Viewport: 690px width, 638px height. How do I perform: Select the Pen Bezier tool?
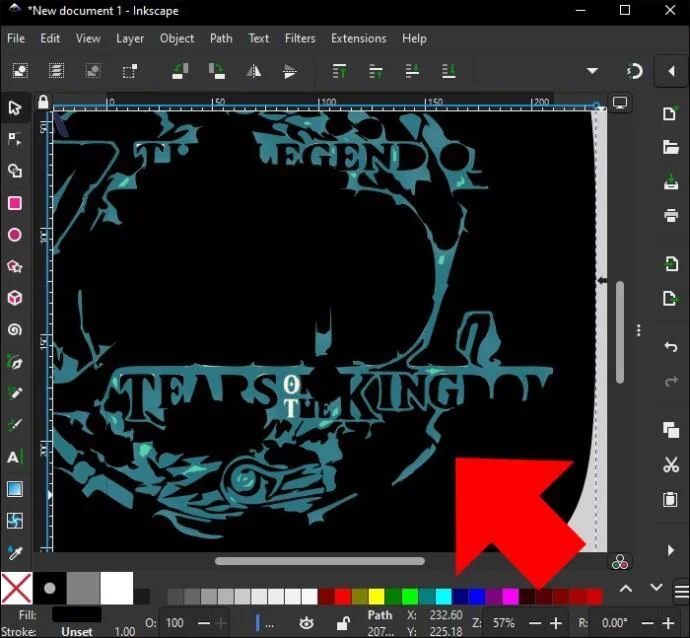(x=15, y=362)
